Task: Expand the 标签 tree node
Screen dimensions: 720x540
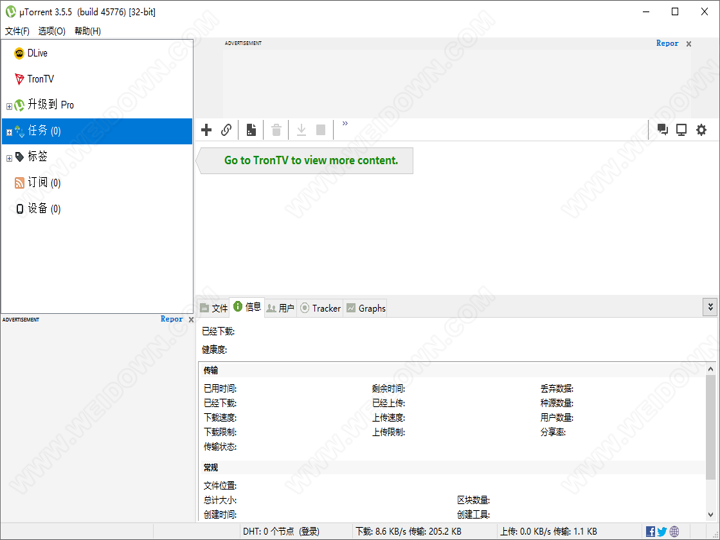Action: pyautogui.click(x=9, y=158)
